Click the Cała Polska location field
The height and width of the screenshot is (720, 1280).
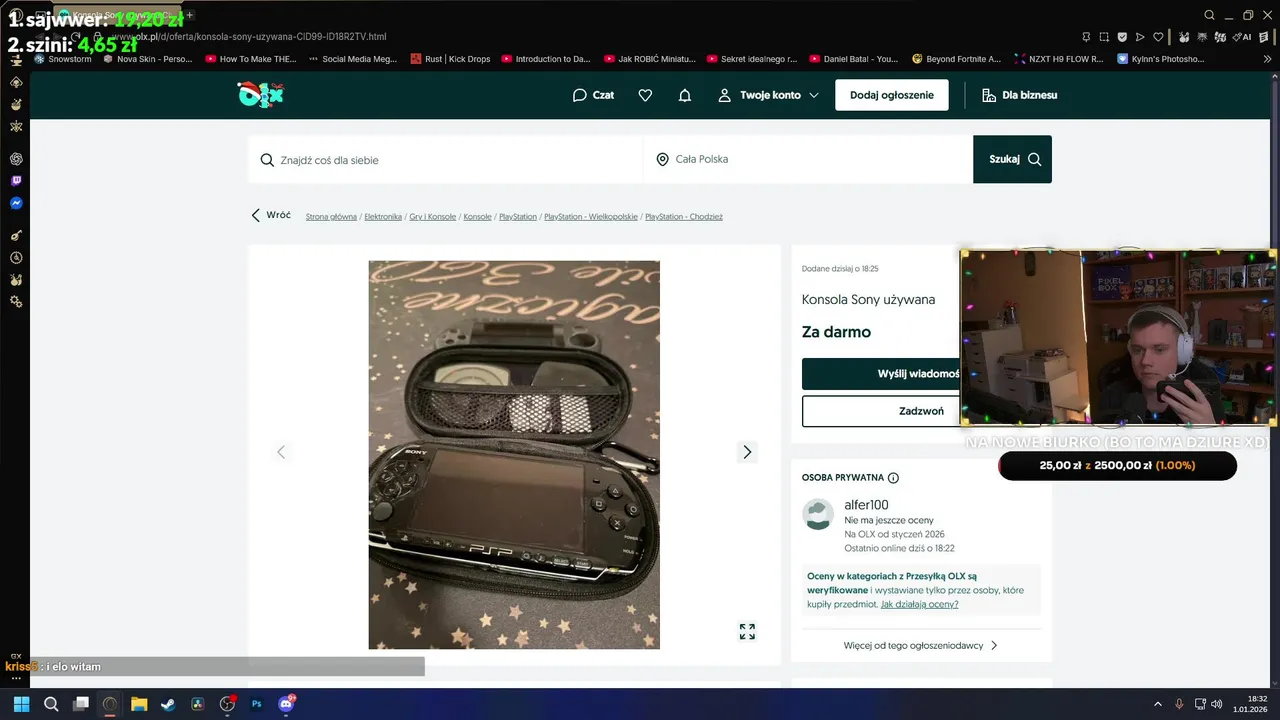pos(808,160)
